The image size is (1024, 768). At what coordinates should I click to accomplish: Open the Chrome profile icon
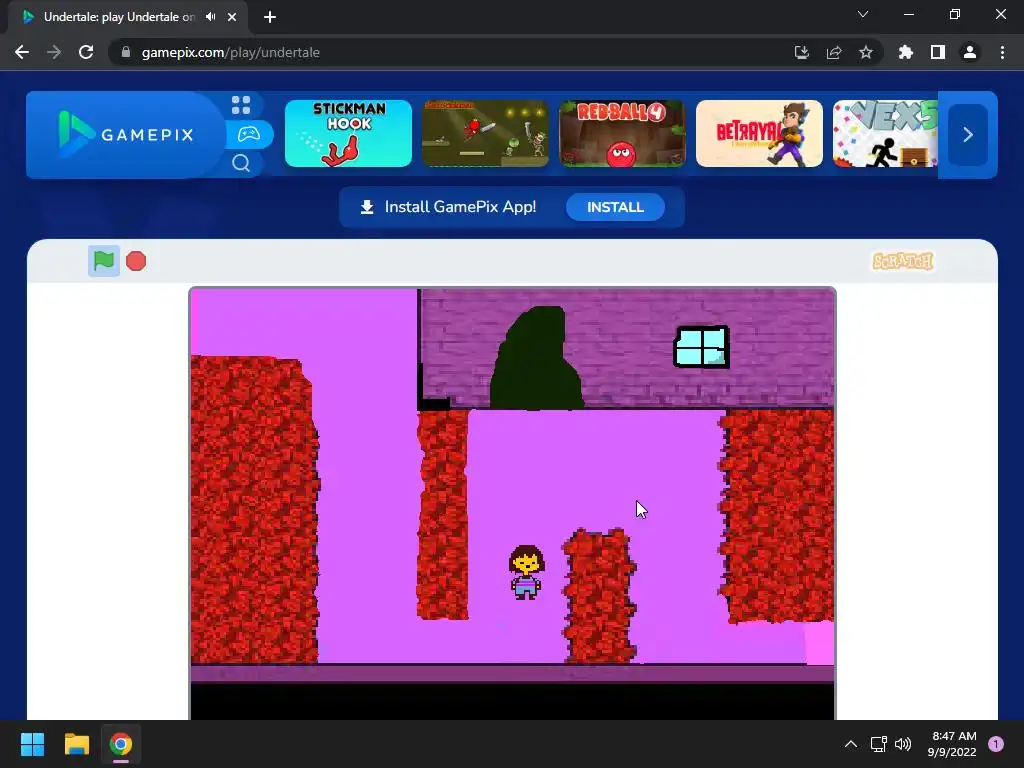(x=970, y=52)
